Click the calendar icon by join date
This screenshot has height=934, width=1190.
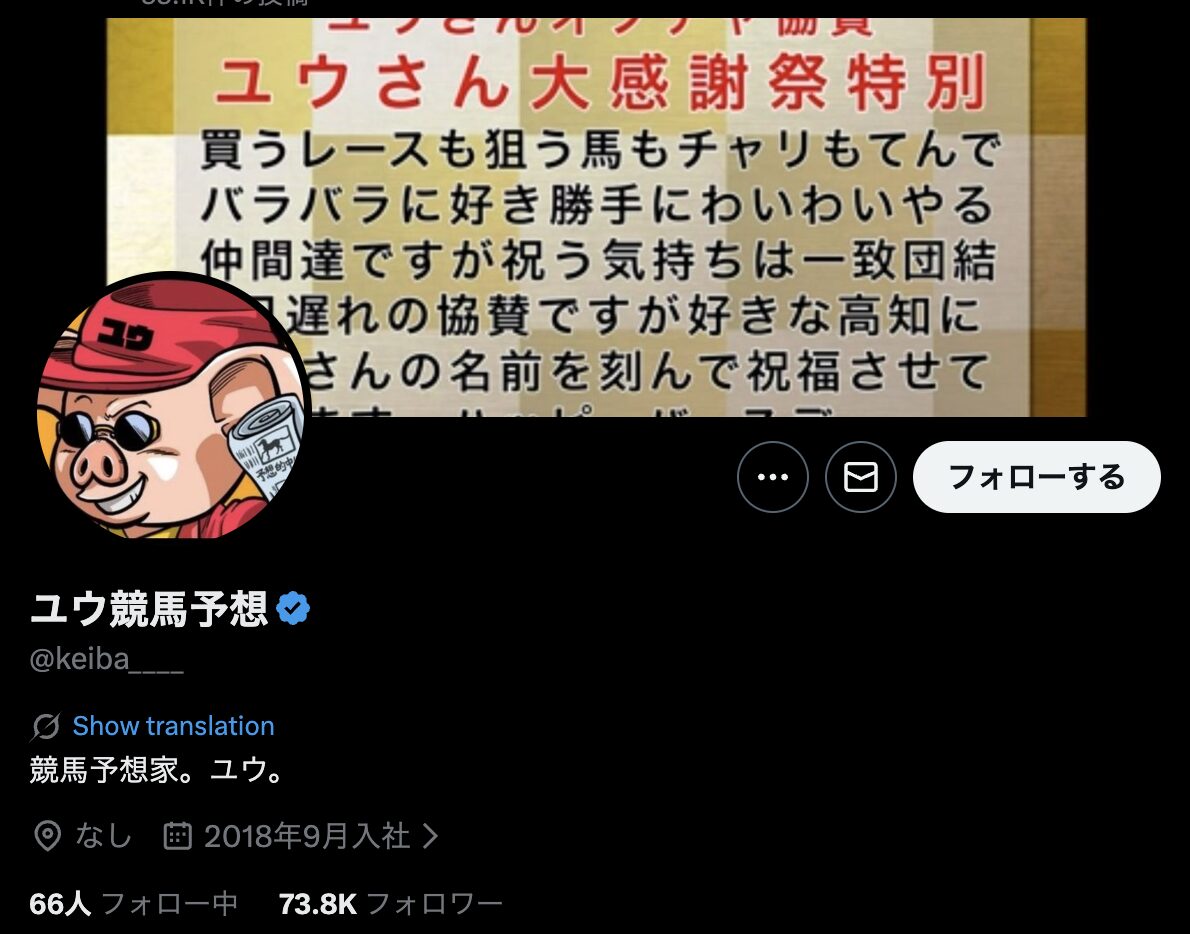(x=178, y=835)
